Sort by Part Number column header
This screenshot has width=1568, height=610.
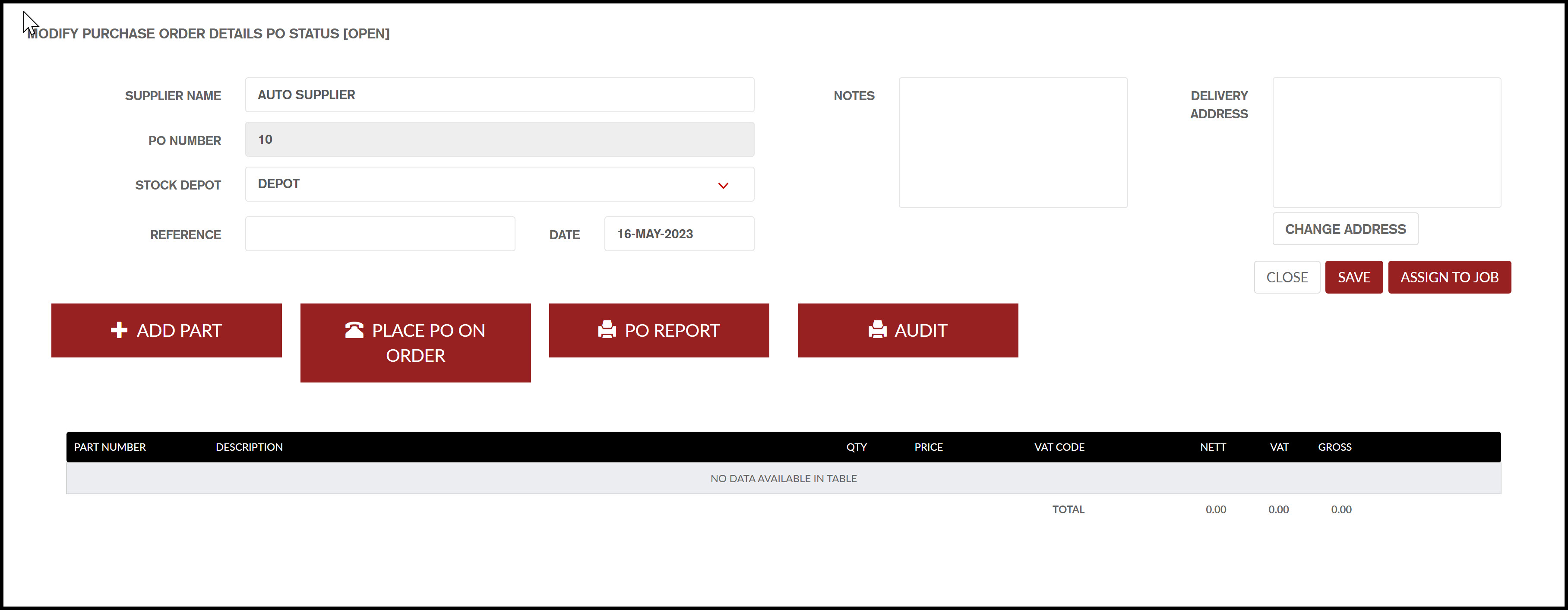110,447
